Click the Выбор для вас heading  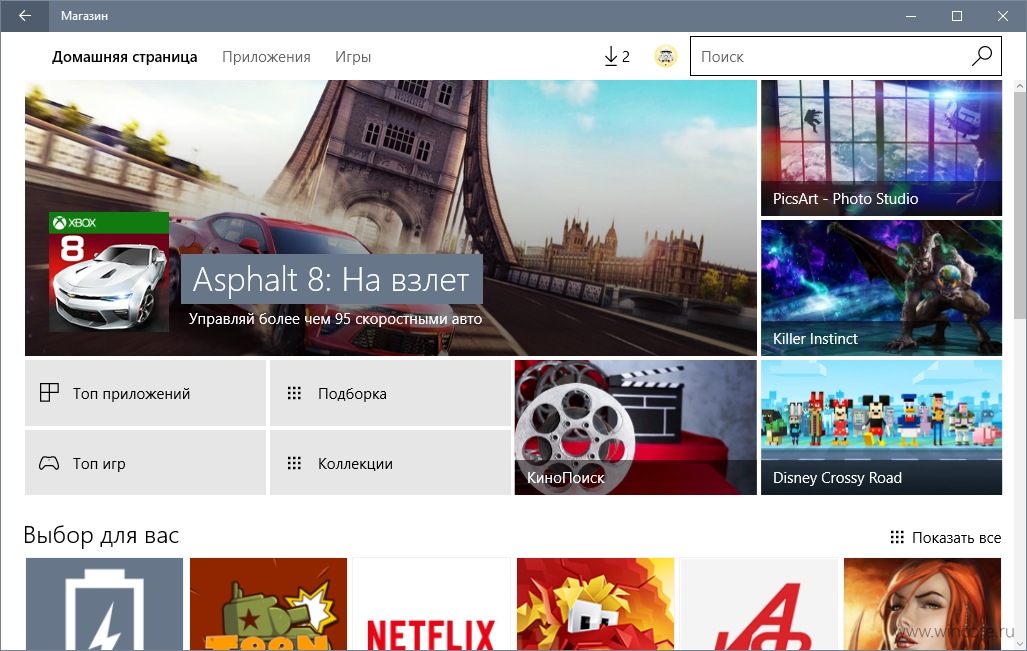pyautogui.click(x=101, y=536)
